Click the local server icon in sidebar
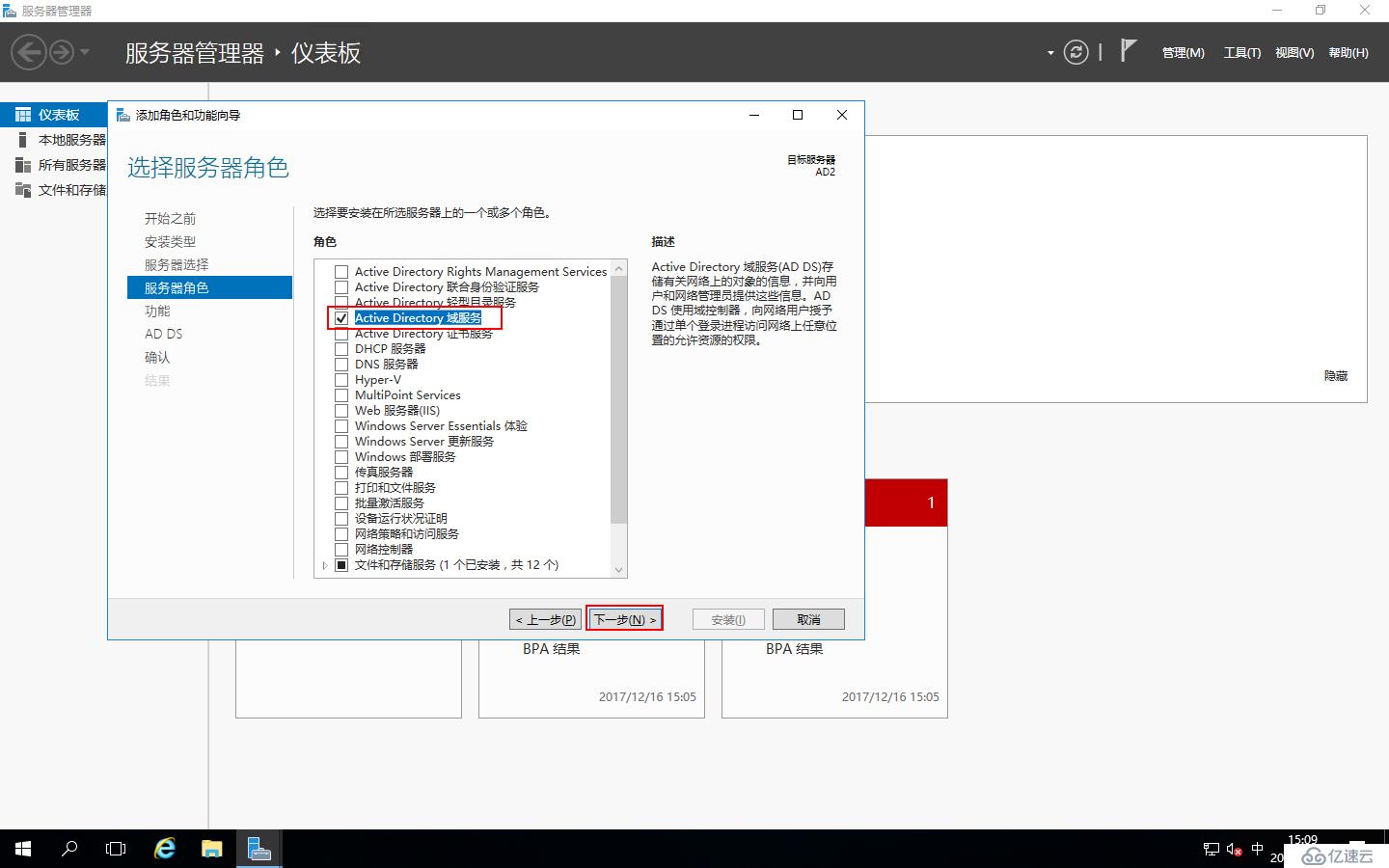 pyautogui.click(x=23, y=140)
